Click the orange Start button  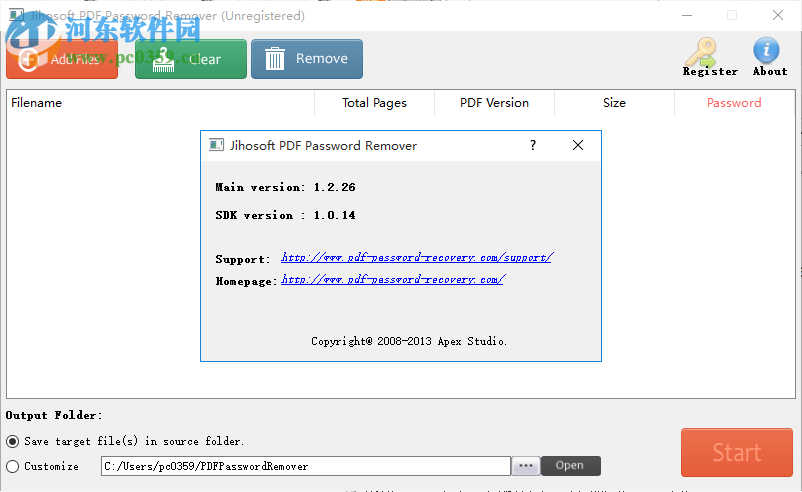pyautogui.click(x=737, y=452)
